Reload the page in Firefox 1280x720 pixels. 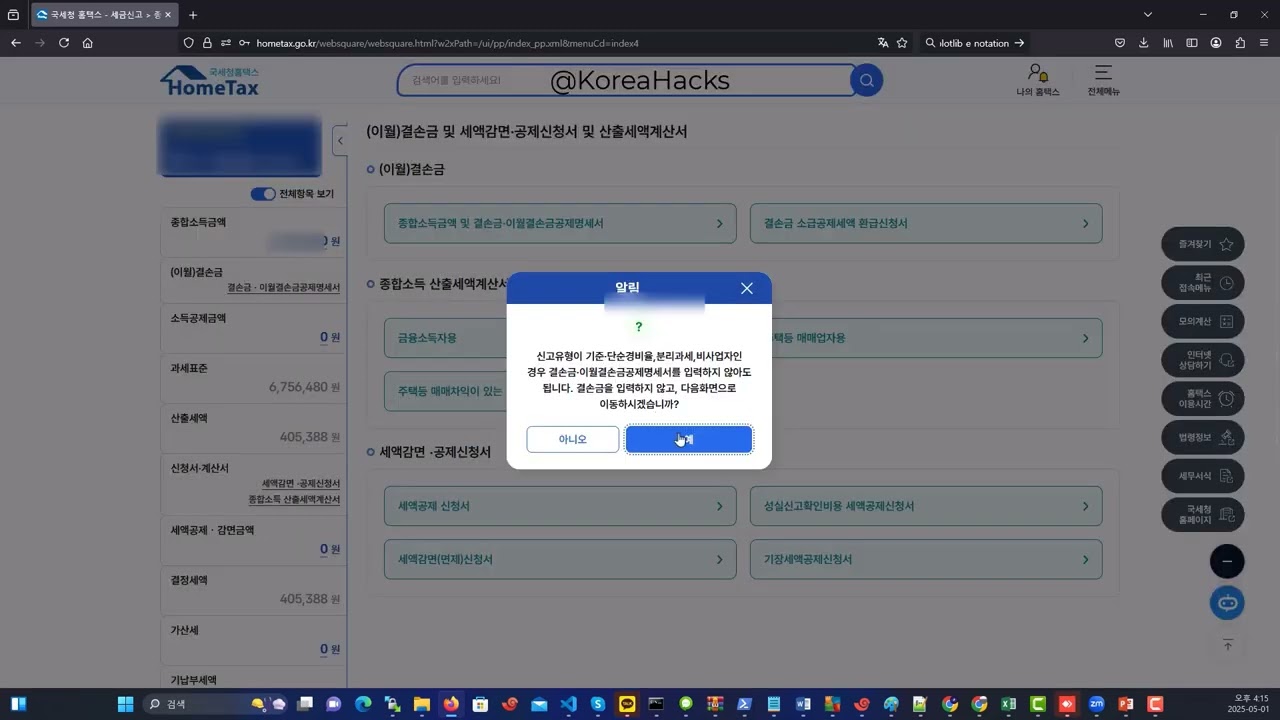coord(64,43)
